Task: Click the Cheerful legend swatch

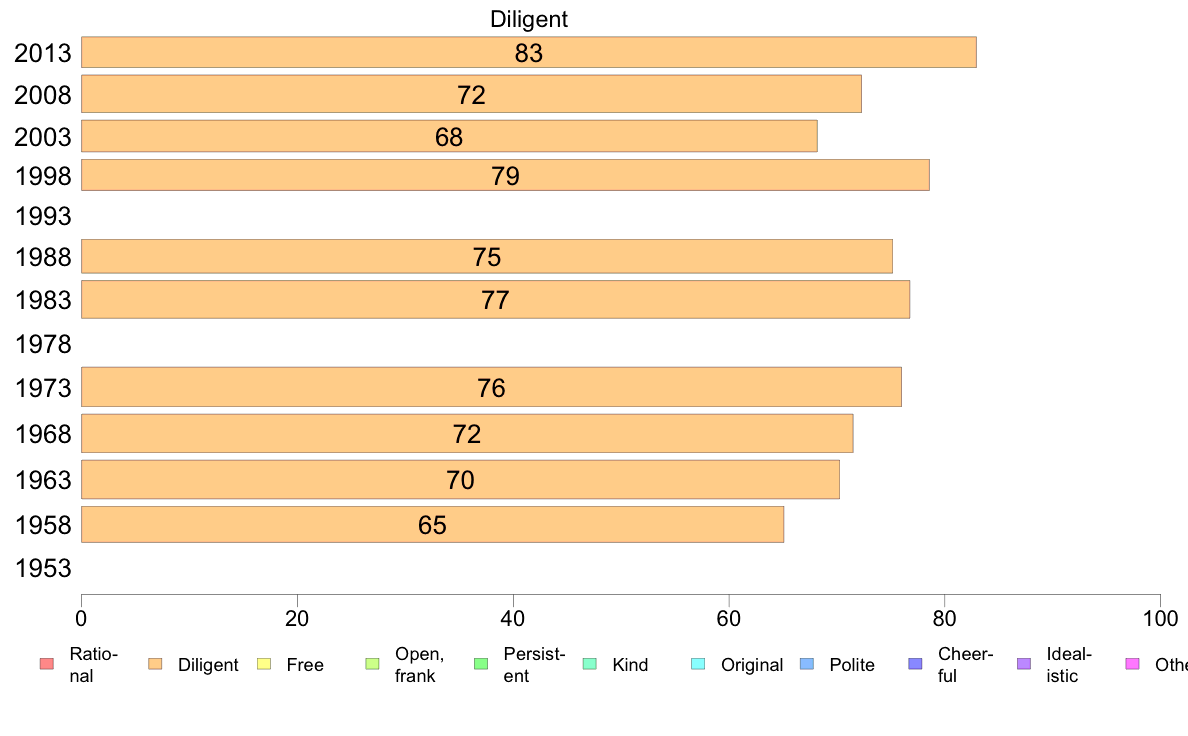Action: tap(915, 664)
